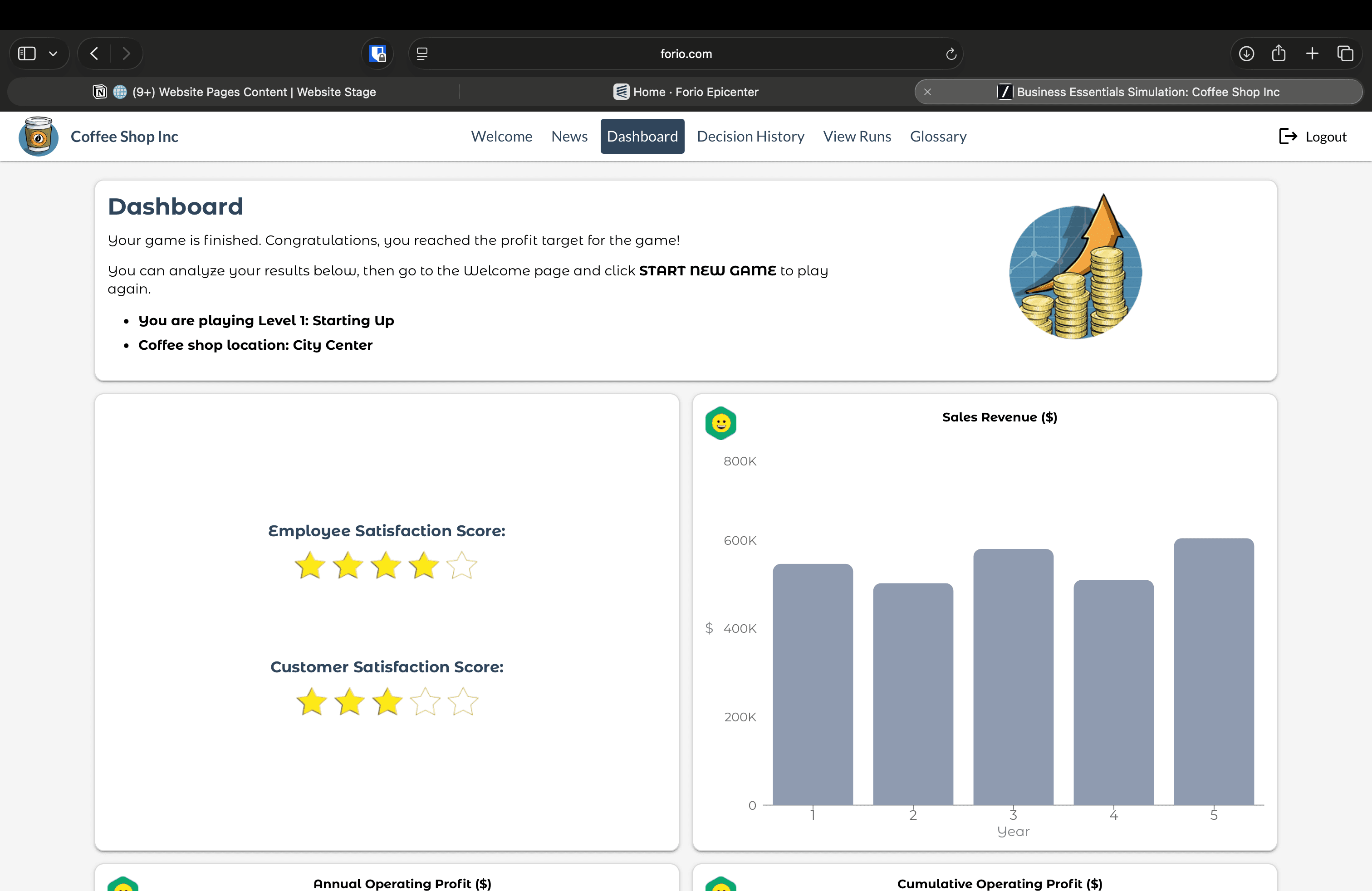Click the forio.com address bar
The height and width of the screenshot is (891, 1372).
(686, 54)
